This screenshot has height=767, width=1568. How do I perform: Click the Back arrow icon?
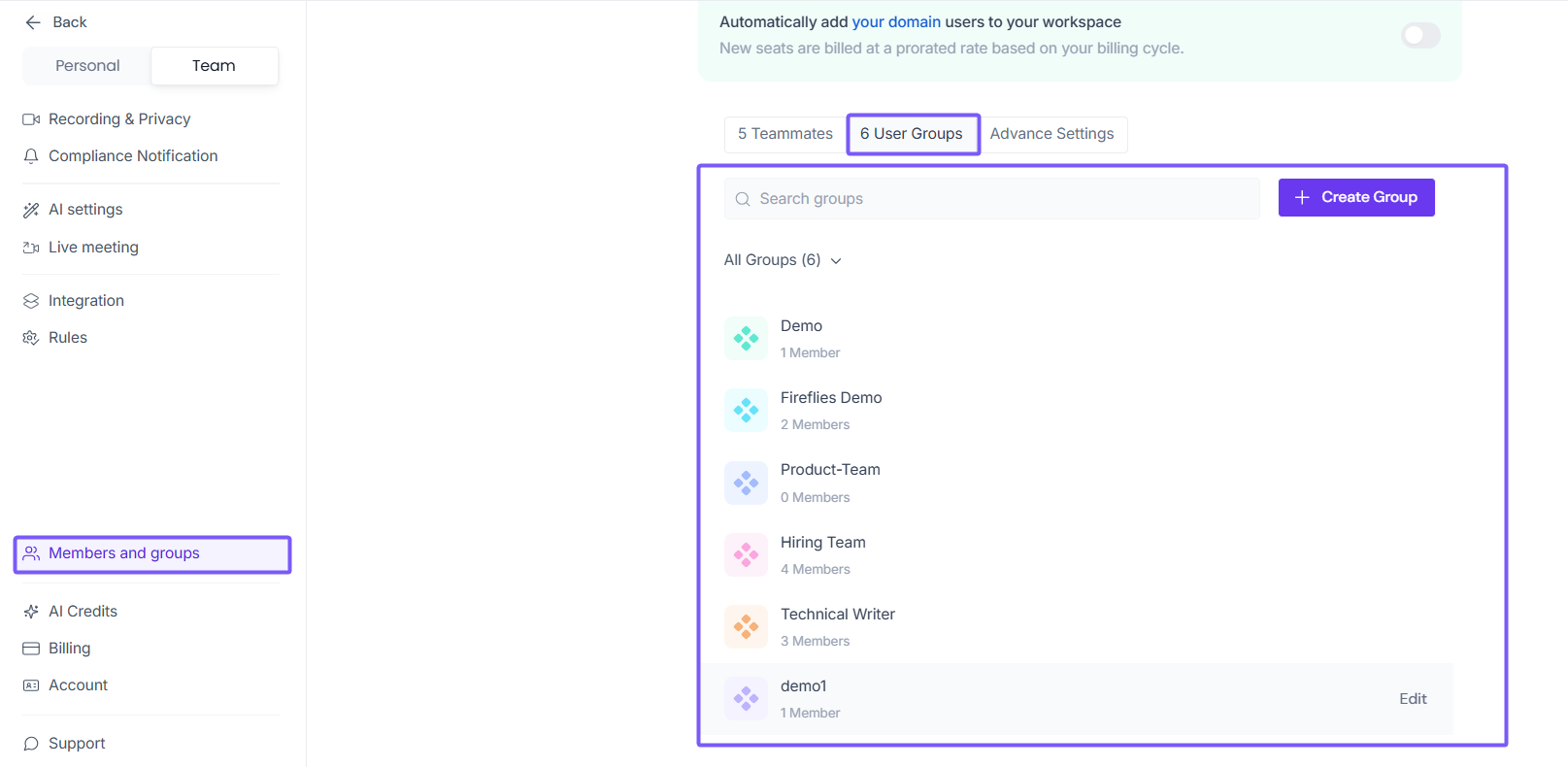(33, 22)
